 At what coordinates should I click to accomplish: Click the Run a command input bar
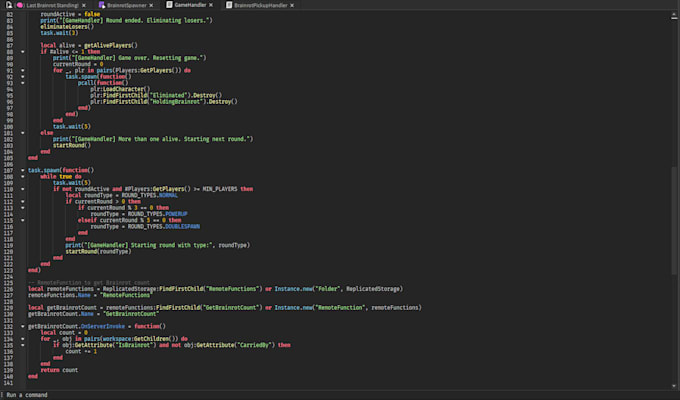340,395
